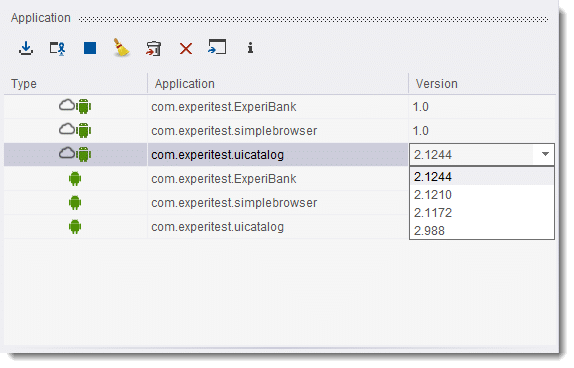Select last com.experitest.uicatalog row name
Screen dimensions: 574x368
click(x=217, y=227)
